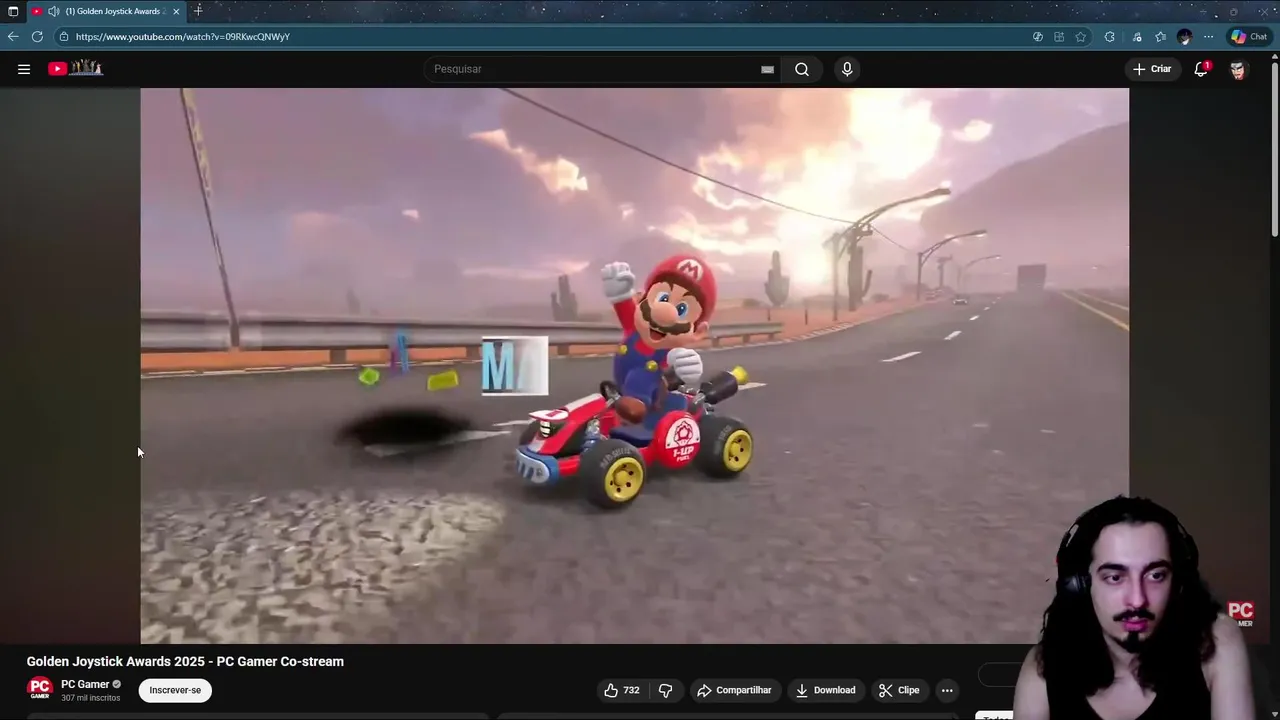Open browser settings and more ellipsis
This screenshot has height=720, width=1280.
(x=1208, y=37)
